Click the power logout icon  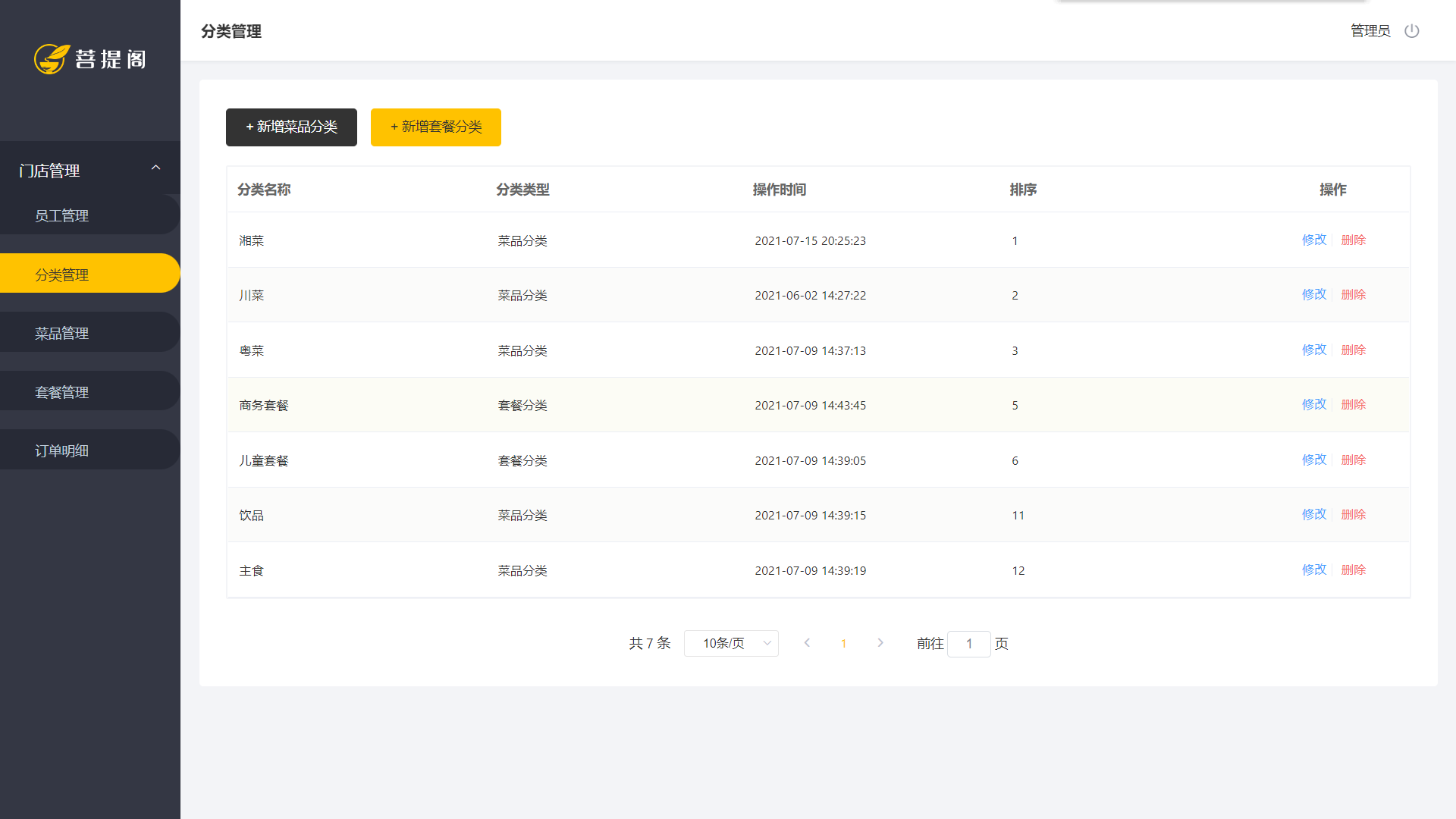tap(1411, 31)
